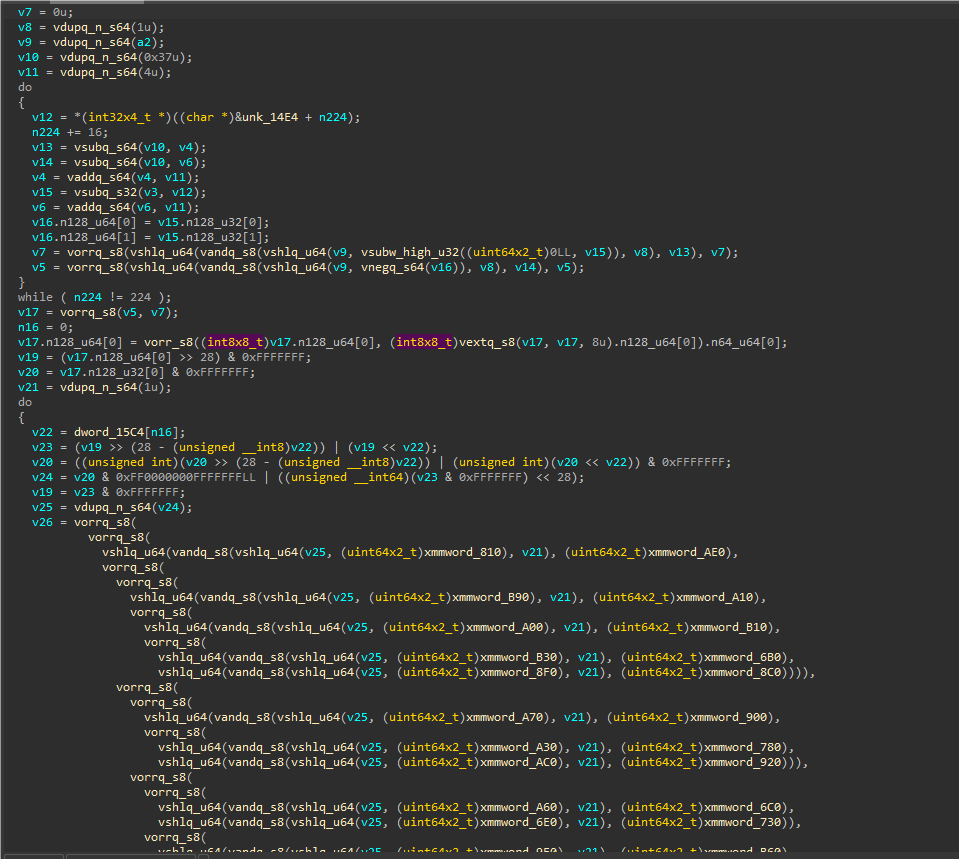Select the 'xmmword_B10' operand
The width and height of the screenshot is (959, 859).
click(x=728, y=627)
